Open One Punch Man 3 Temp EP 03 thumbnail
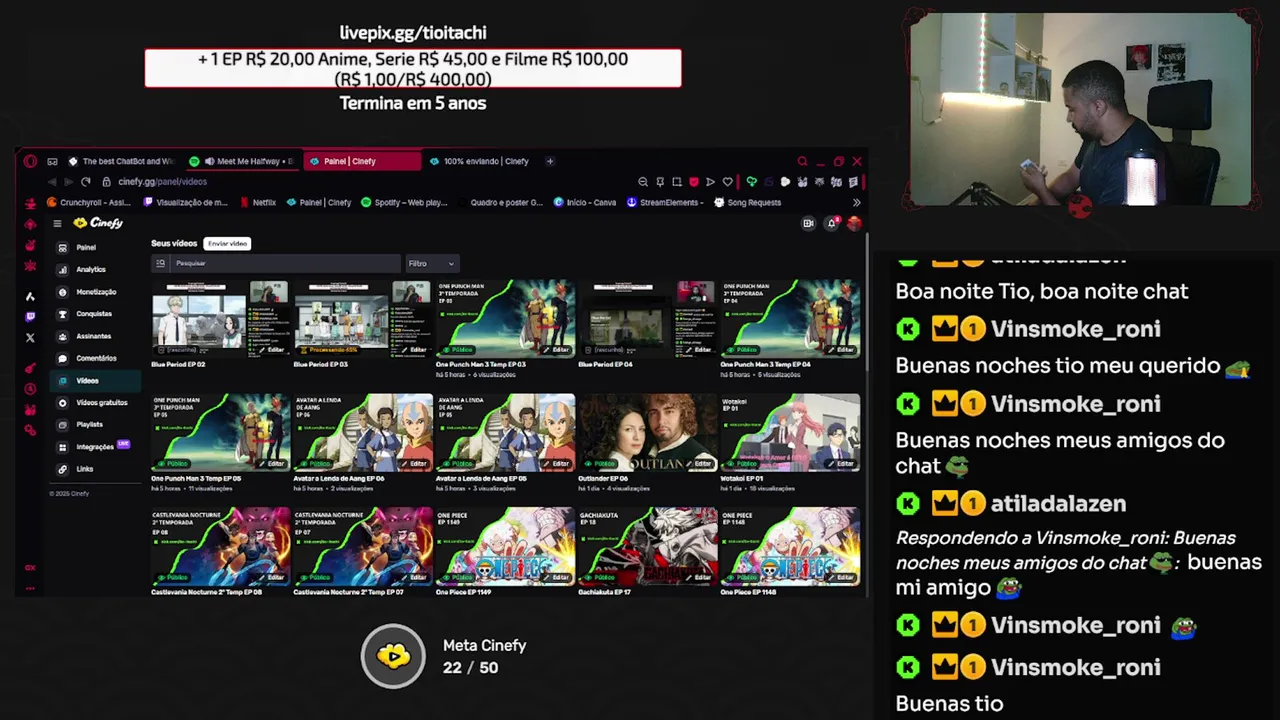Screen dimensions: 1280x720 click(505, 318)
